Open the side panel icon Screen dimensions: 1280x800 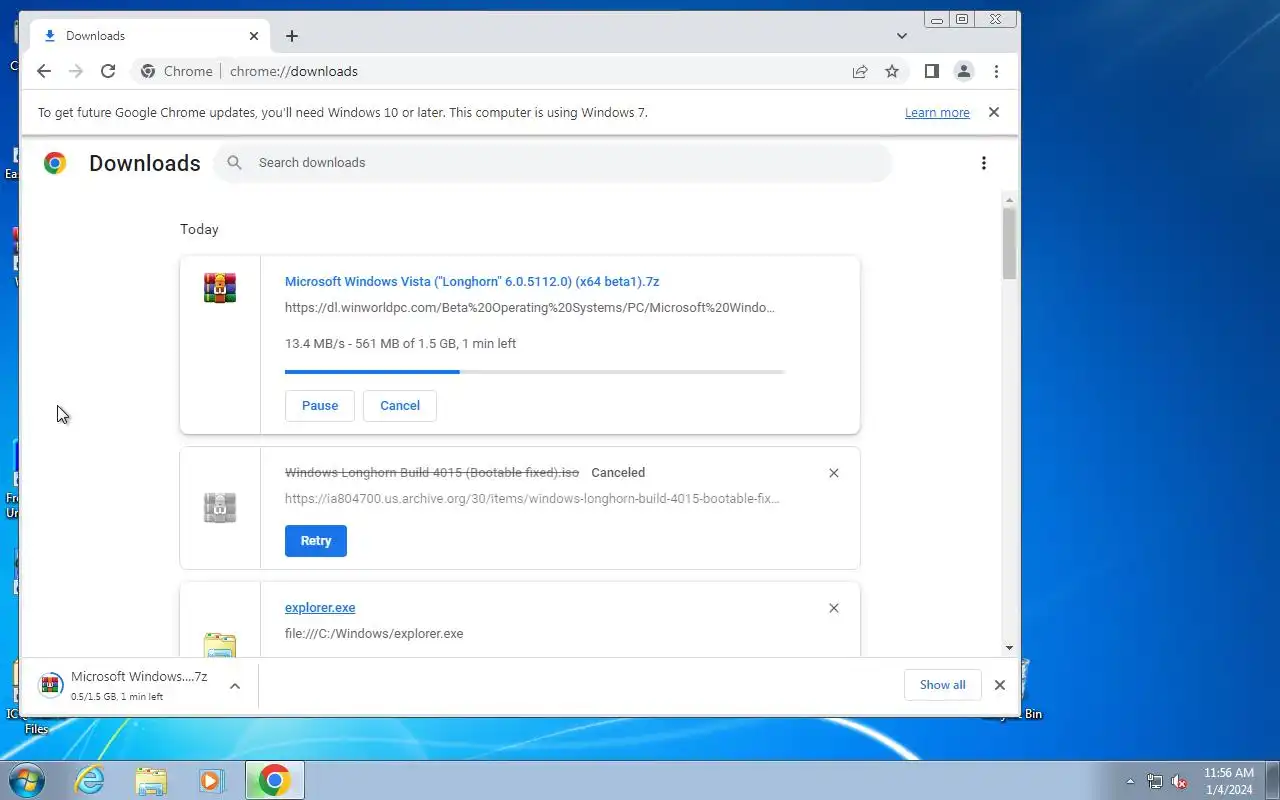pyautogui.click(x=931, y=71)
